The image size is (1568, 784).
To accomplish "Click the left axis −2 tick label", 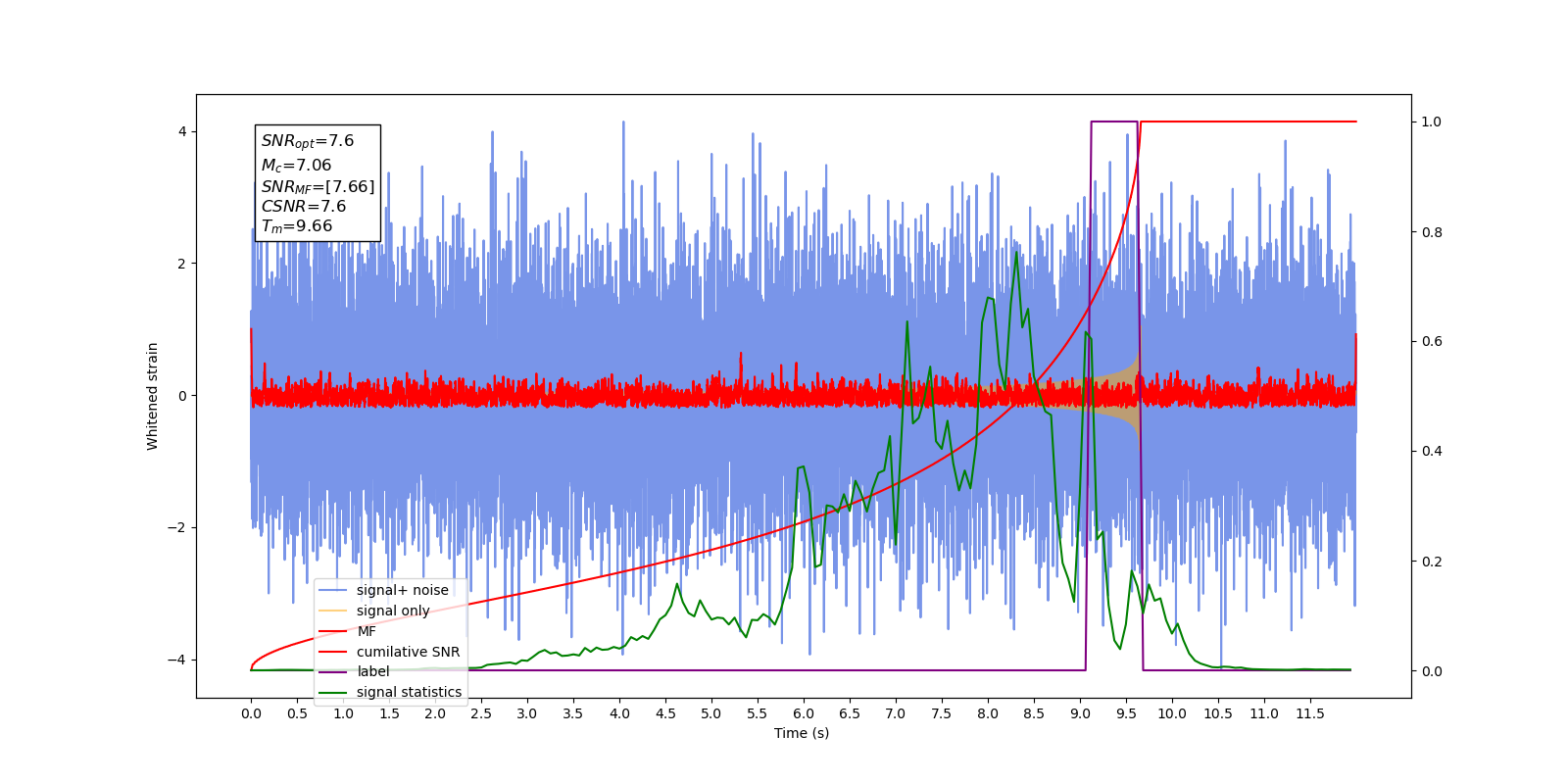I will pyautogui.click(x=177, y=527).
